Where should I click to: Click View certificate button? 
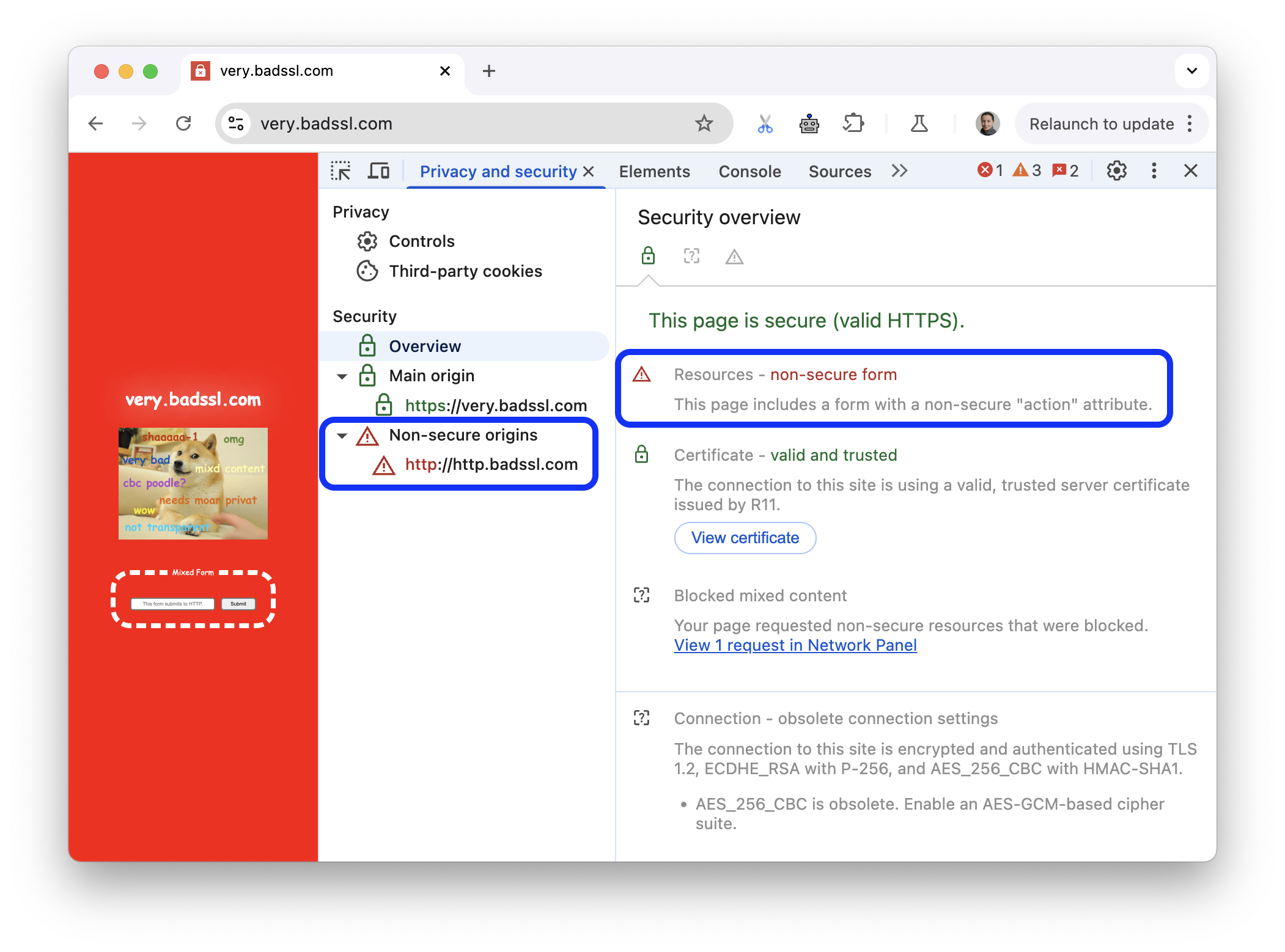[744, 538]
